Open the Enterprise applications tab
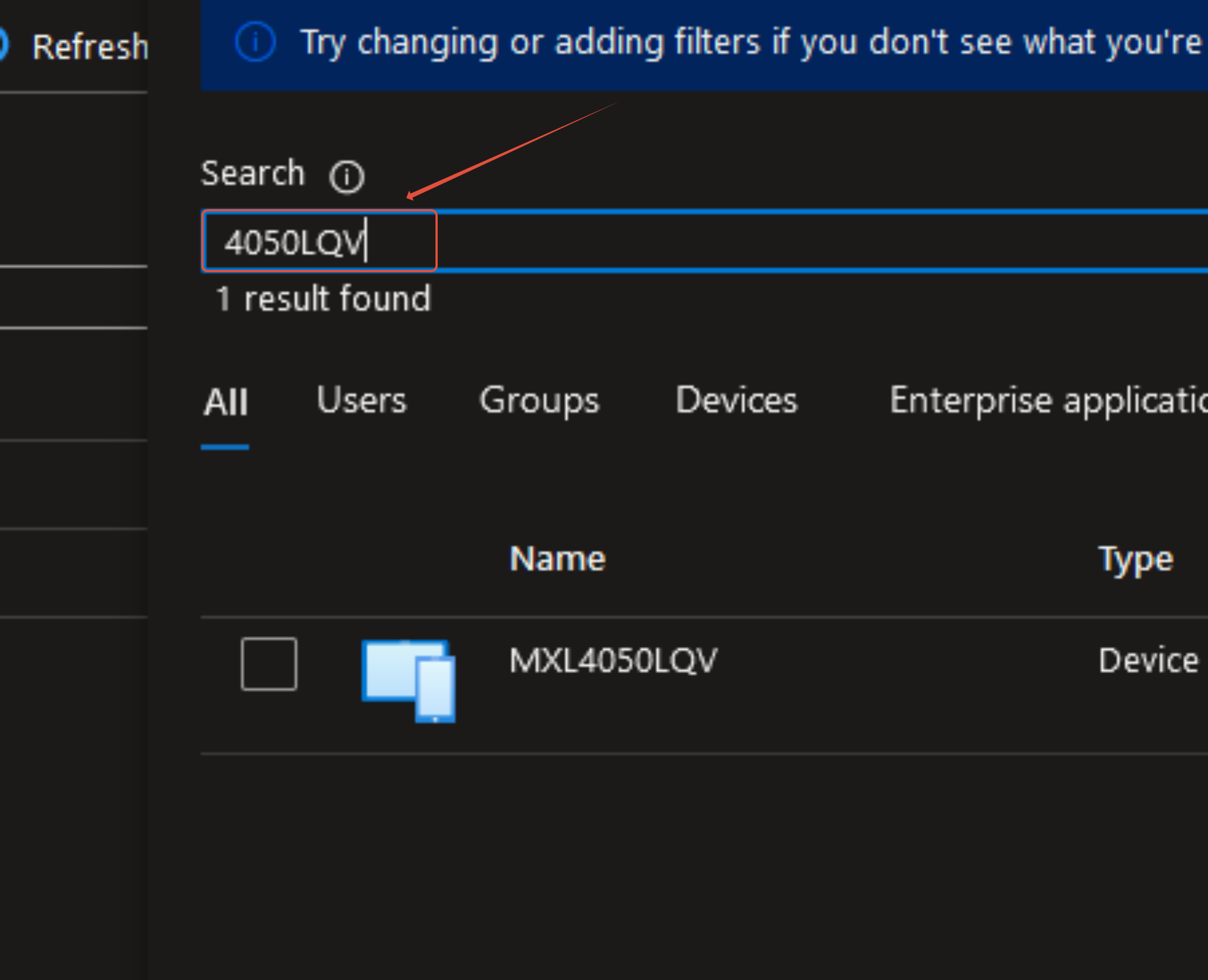The width and height of the screenshot is (1208, 980). [x=1048, y=401]
